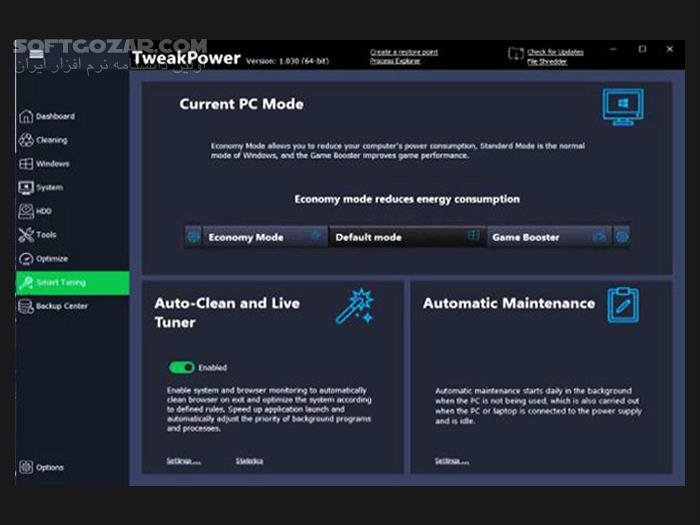This screenshot has height=525, width=700.
Task: Open the Process Explorer link
Action: pyautogui.click(x=395, y=61)
